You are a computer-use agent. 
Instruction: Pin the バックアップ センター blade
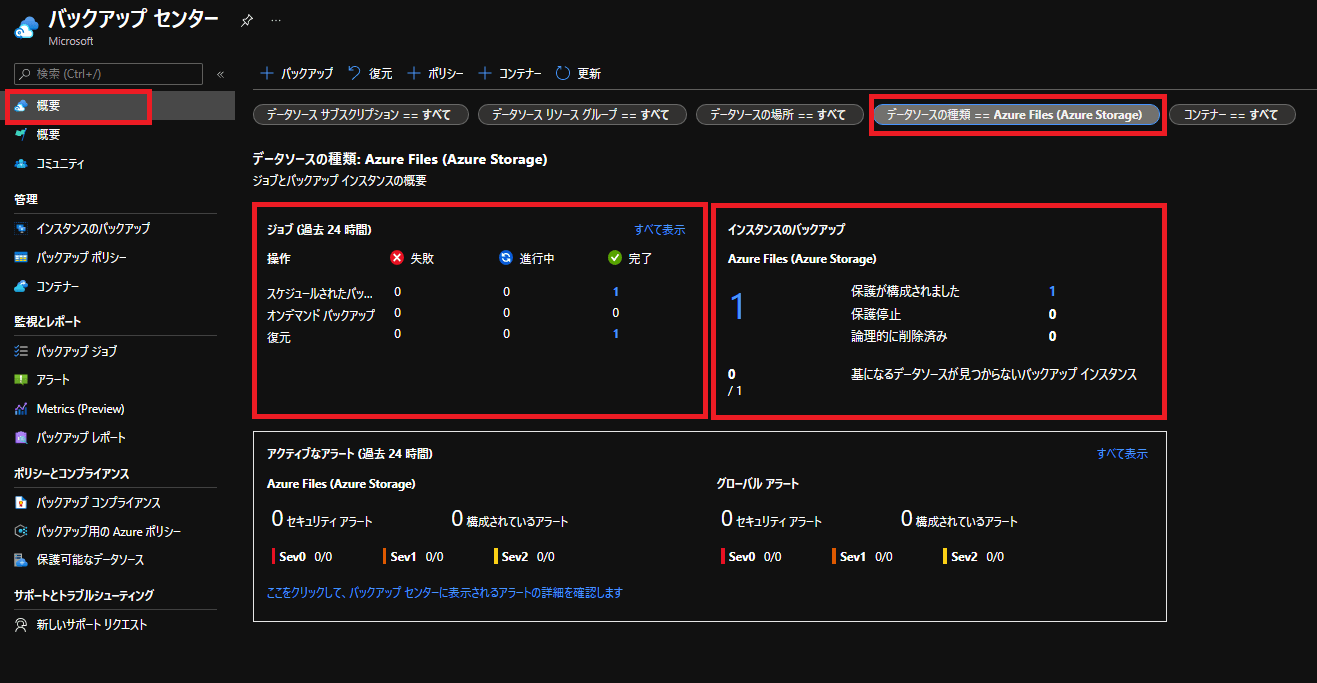click(247, 19)
